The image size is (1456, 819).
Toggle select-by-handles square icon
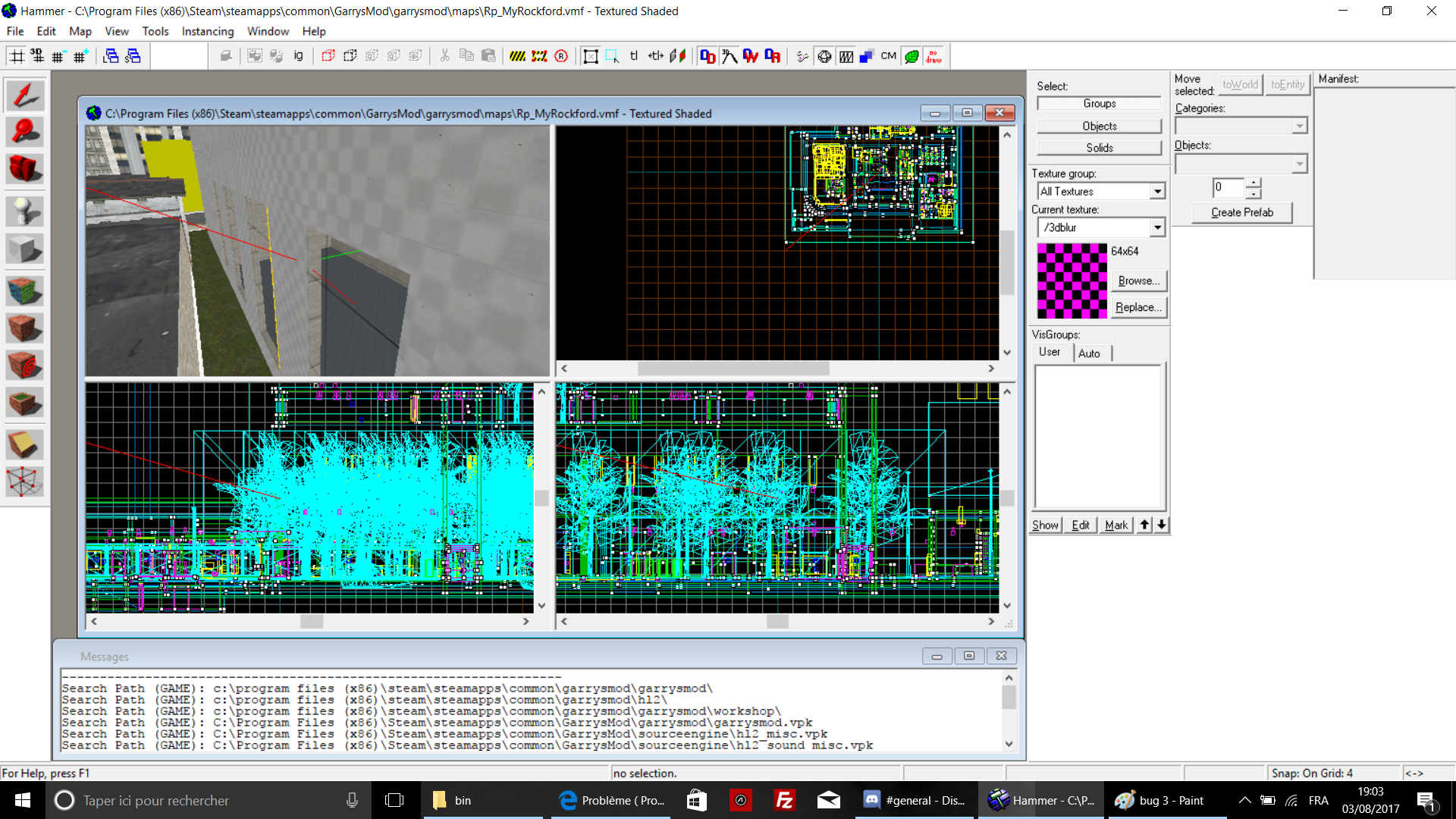(x=591, y=56)
